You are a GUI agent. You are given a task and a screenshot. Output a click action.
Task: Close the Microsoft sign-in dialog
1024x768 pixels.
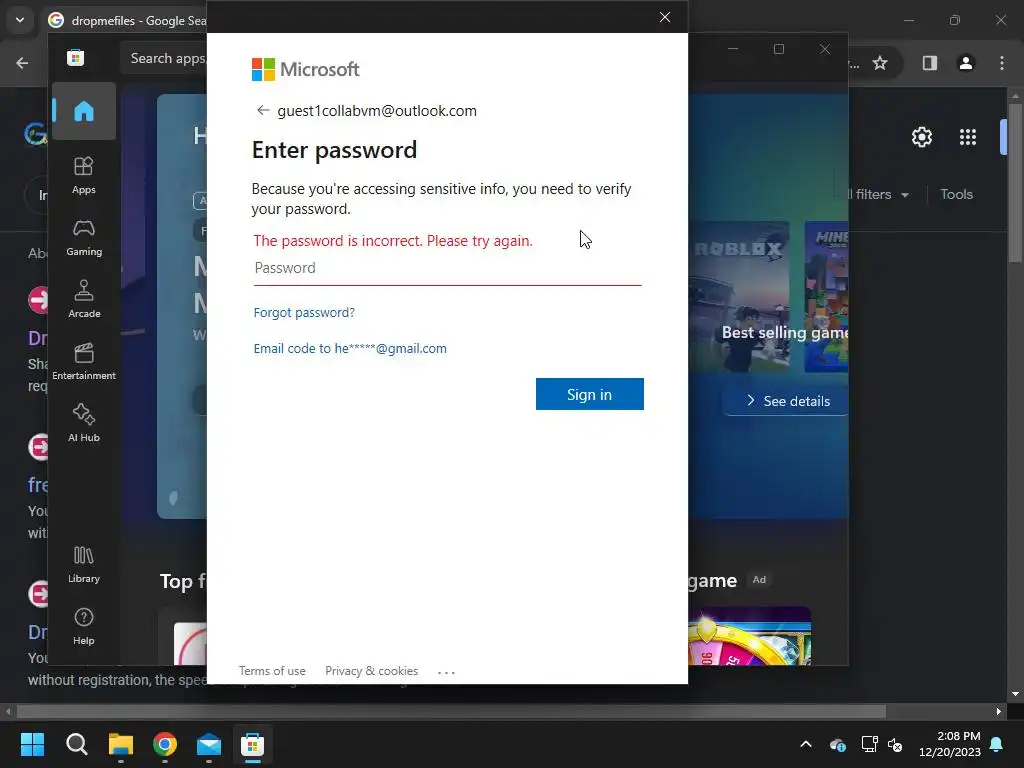pyautogui.click(x=665, y=17)
